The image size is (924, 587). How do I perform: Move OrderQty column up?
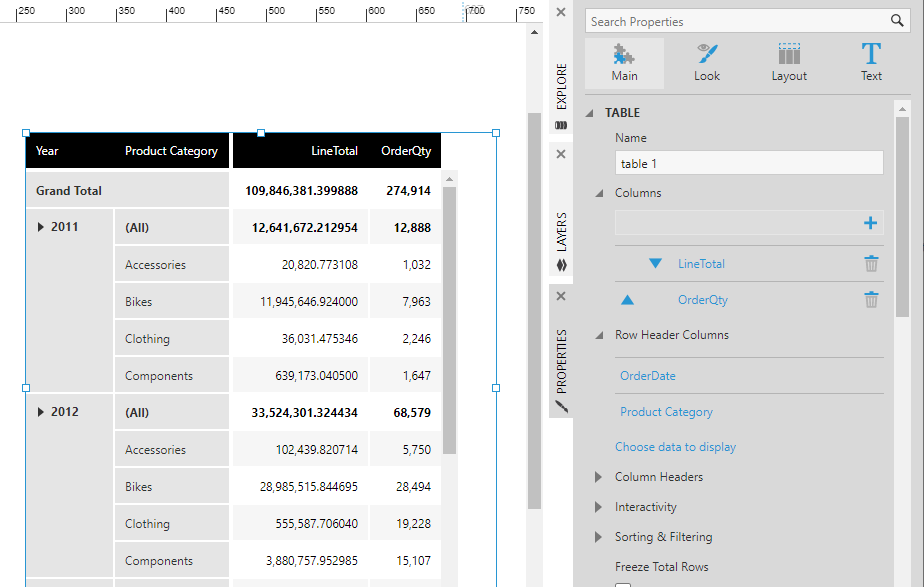point(628,299)
